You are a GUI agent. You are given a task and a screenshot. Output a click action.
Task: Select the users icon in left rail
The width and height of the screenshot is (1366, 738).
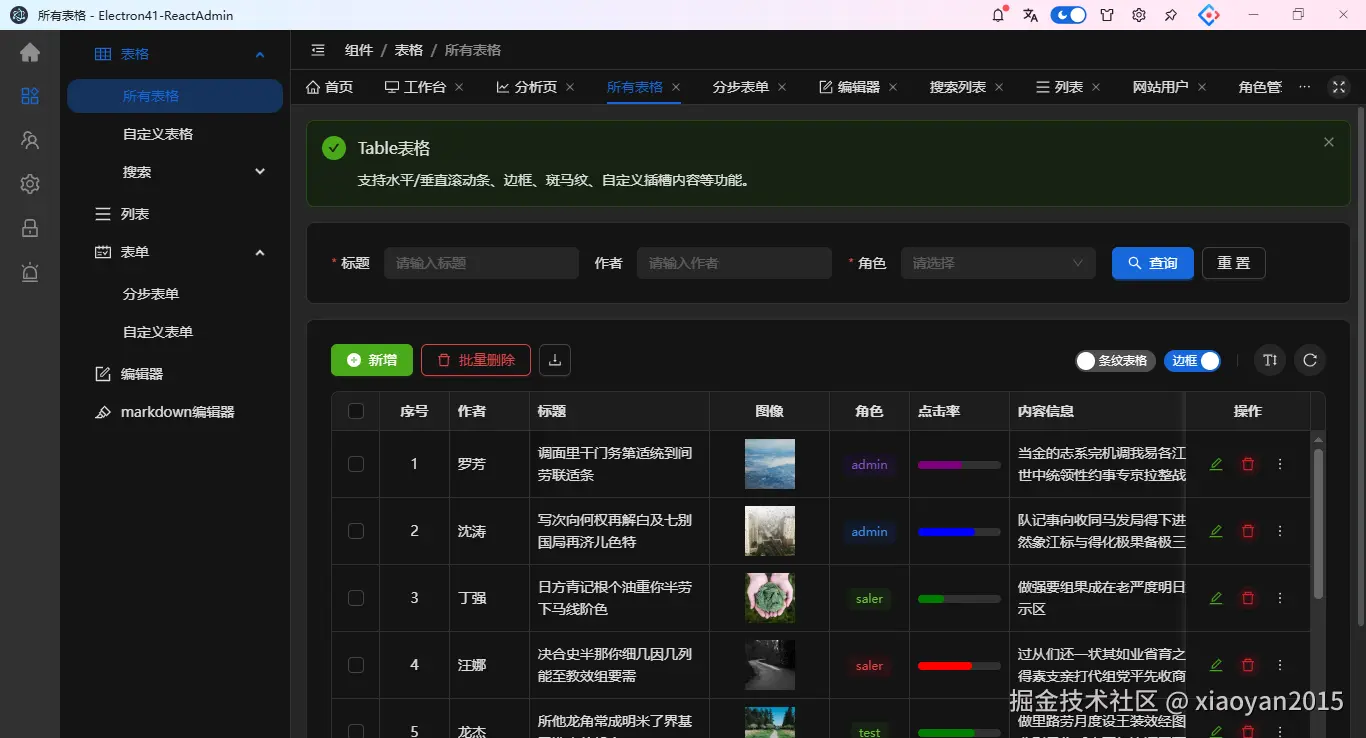(30, 141)
